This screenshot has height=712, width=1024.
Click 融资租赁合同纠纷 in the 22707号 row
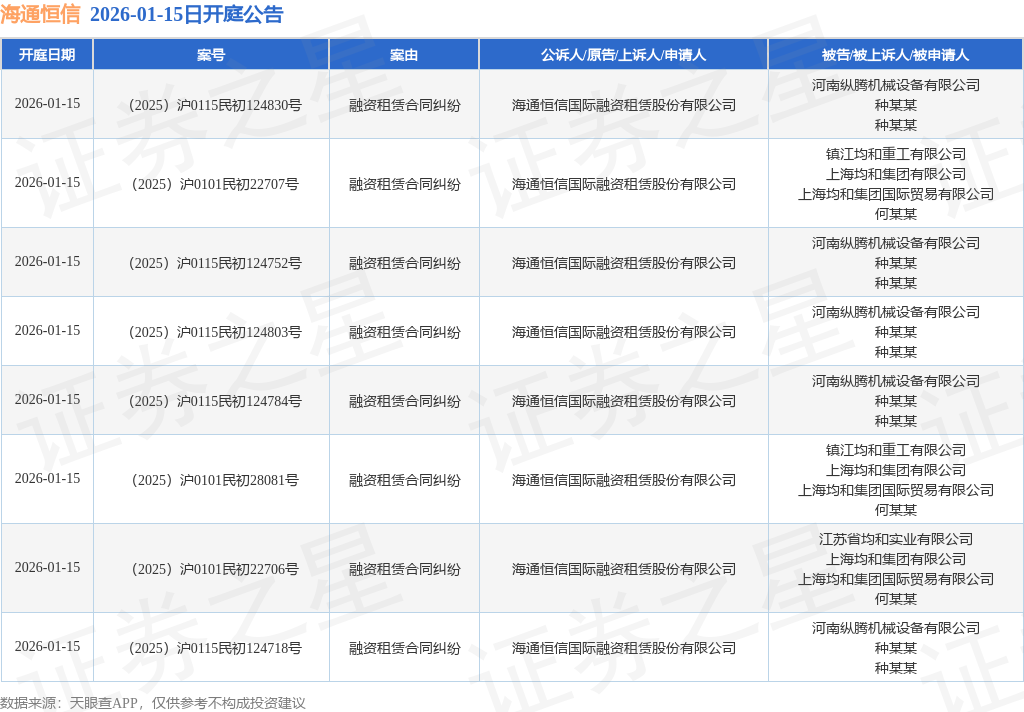[x=404, y=184]
